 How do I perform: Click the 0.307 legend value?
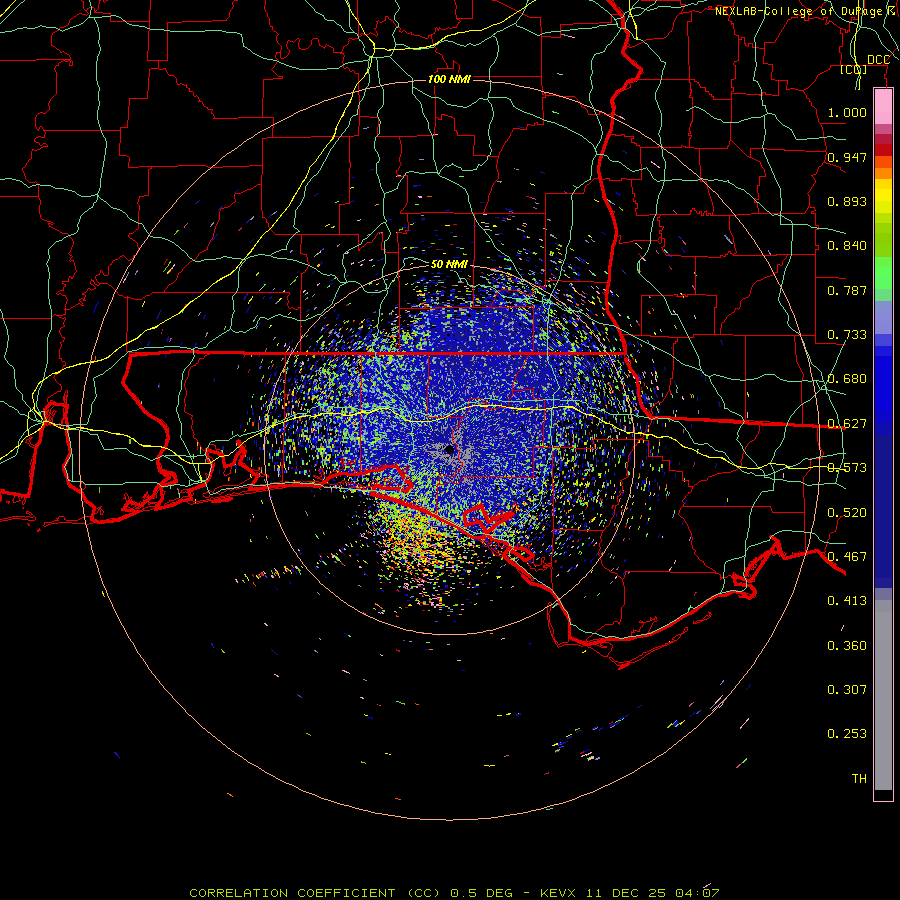(x=847, y=689)
